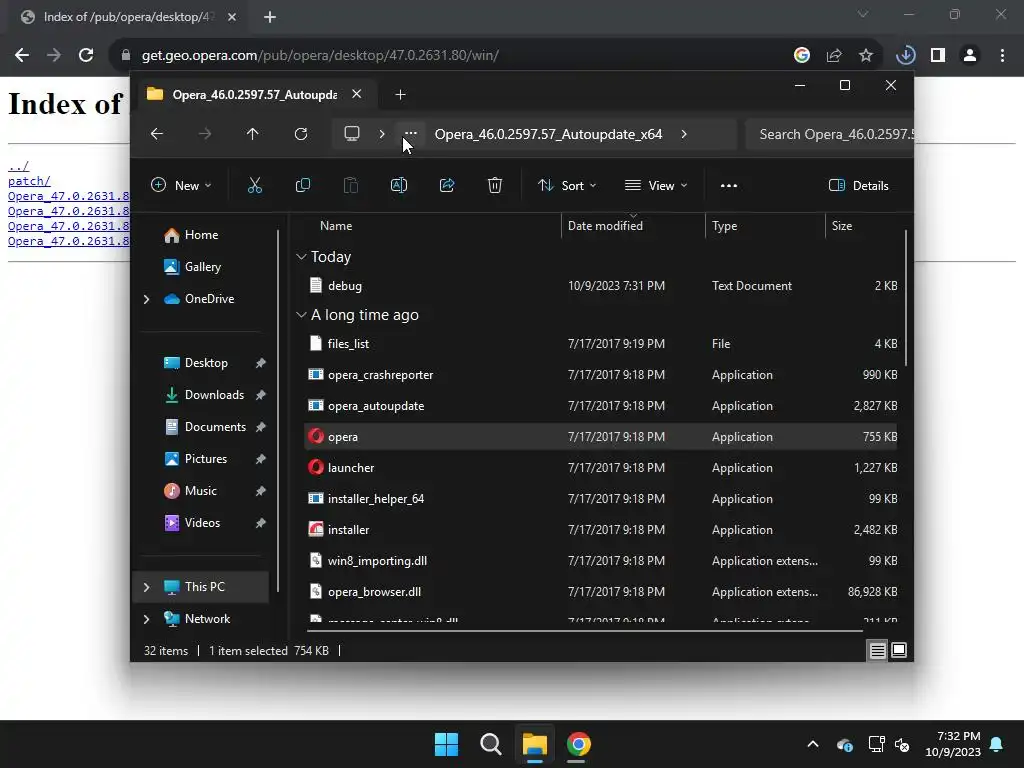Show hidden system tray icons
The image size is (1024, 768).
(813, 744)
